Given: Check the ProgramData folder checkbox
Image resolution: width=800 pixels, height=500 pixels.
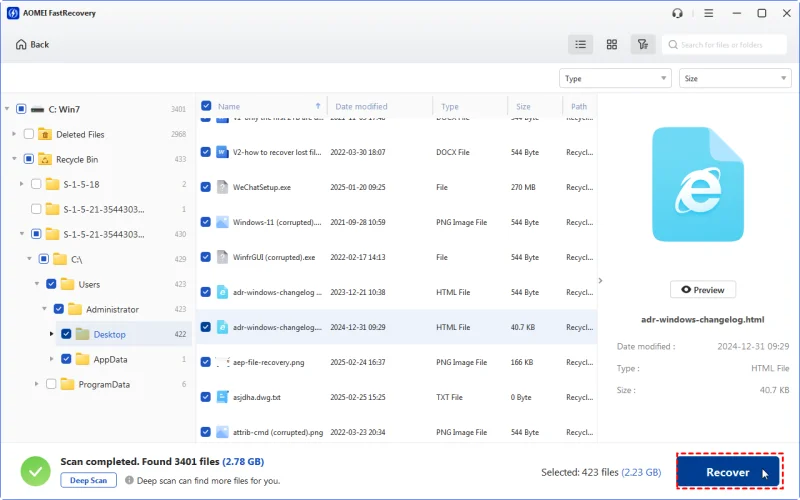Looking at the screenshot, I should click(51, 384).
